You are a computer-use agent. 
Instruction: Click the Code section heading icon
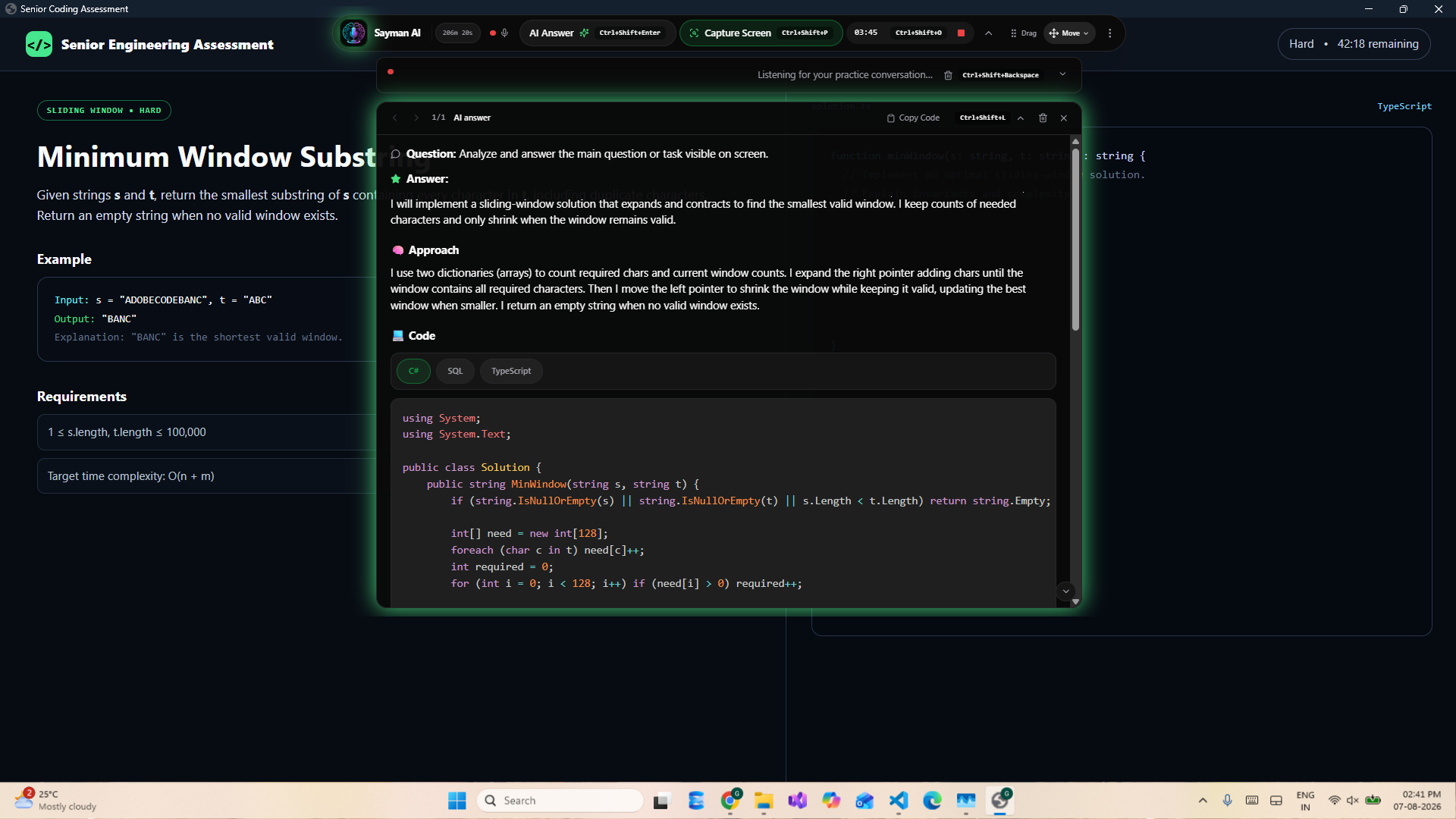397,336
